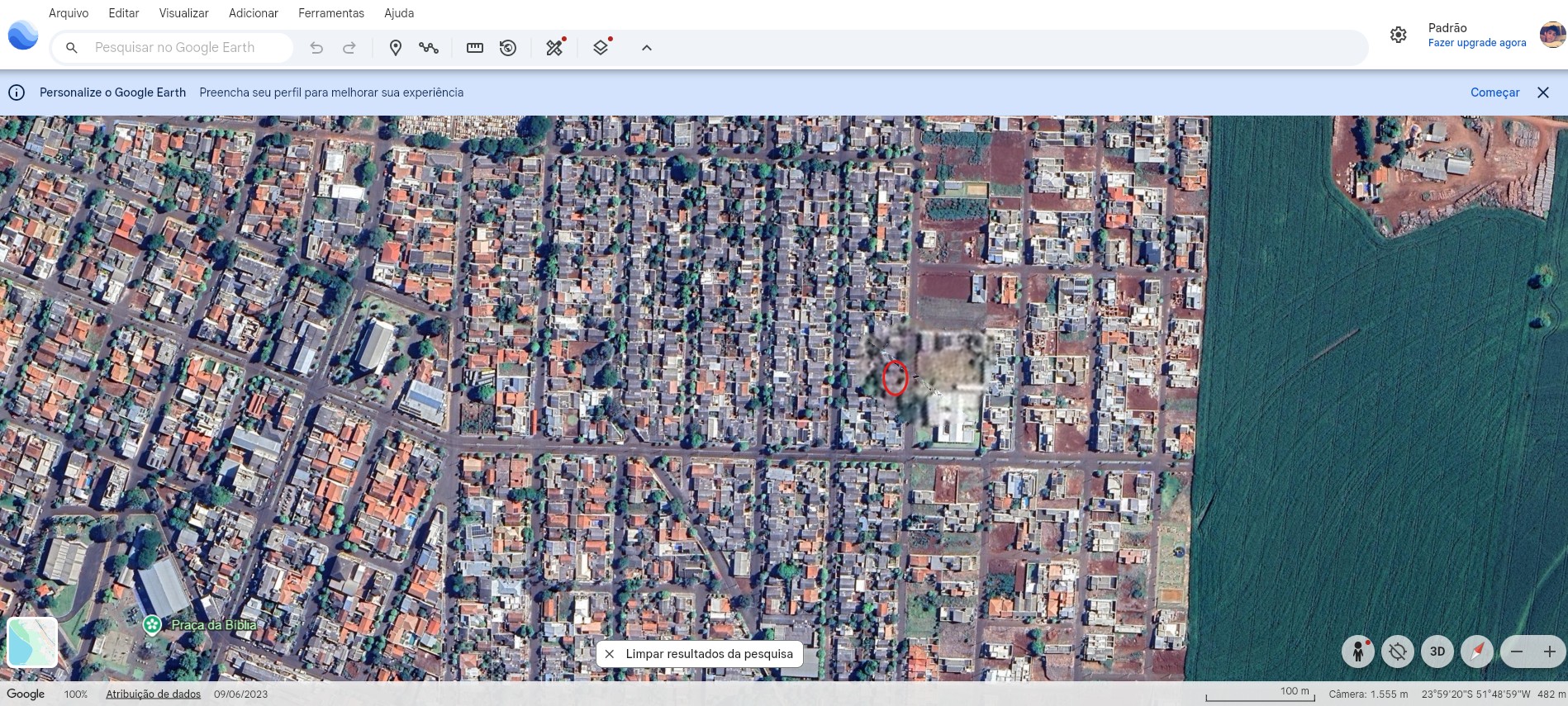Open the Ferramentas menu
The height and width of the screenshot is (706, 1568).
[331, 13]
